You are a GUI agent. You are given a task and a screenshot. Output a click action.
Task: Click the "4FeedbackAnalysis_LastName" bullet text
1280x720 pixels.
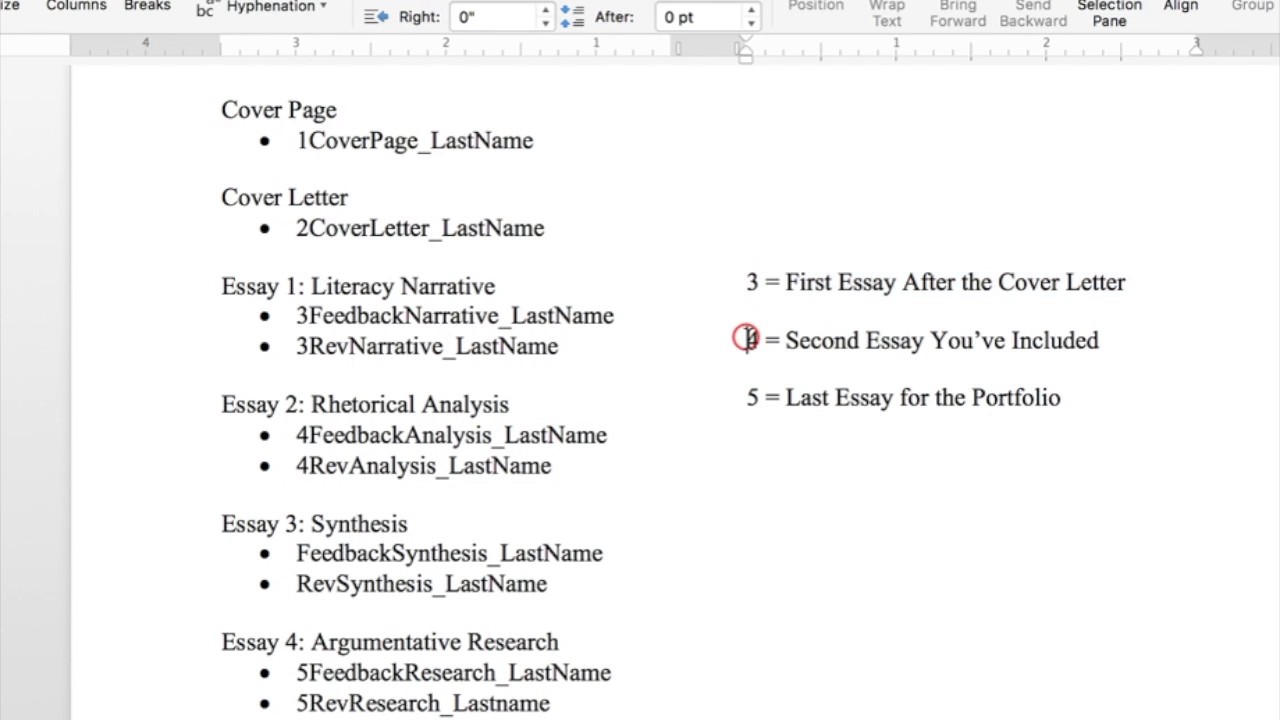[452, 436]
